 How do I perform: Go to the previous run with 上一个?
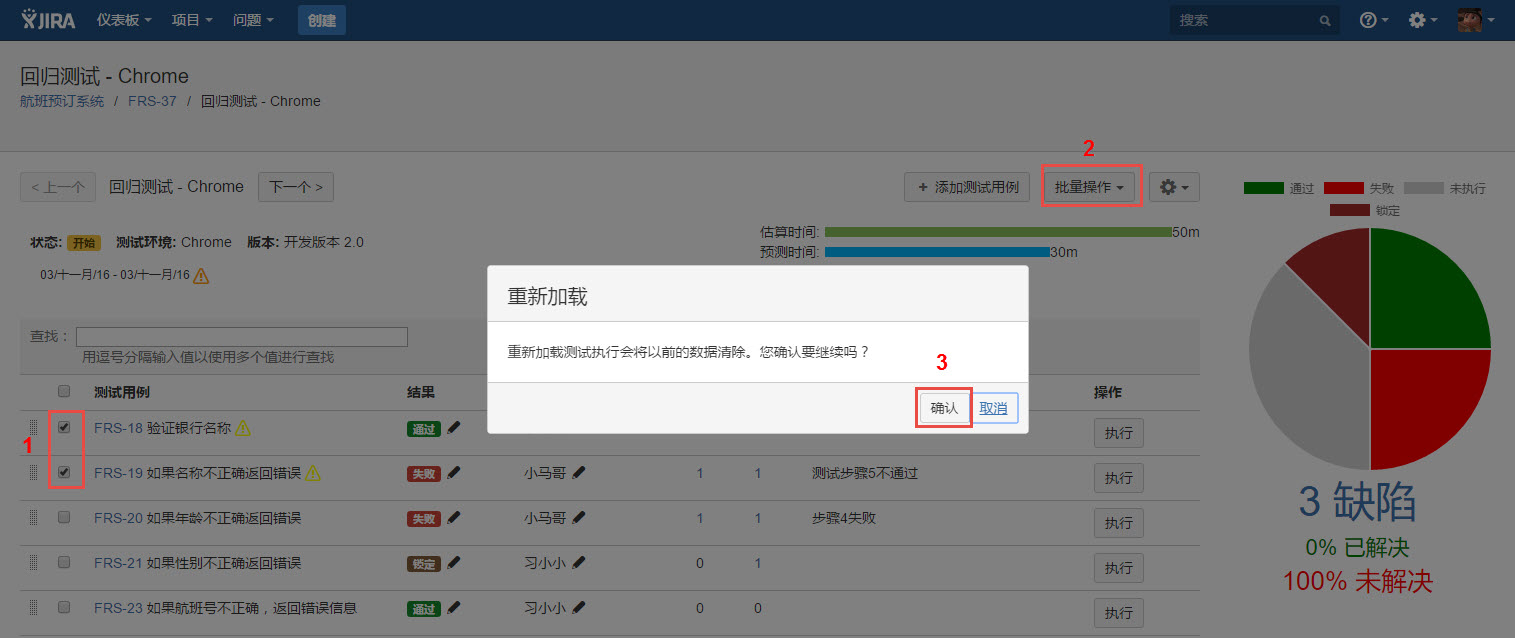tap(58, 187)
